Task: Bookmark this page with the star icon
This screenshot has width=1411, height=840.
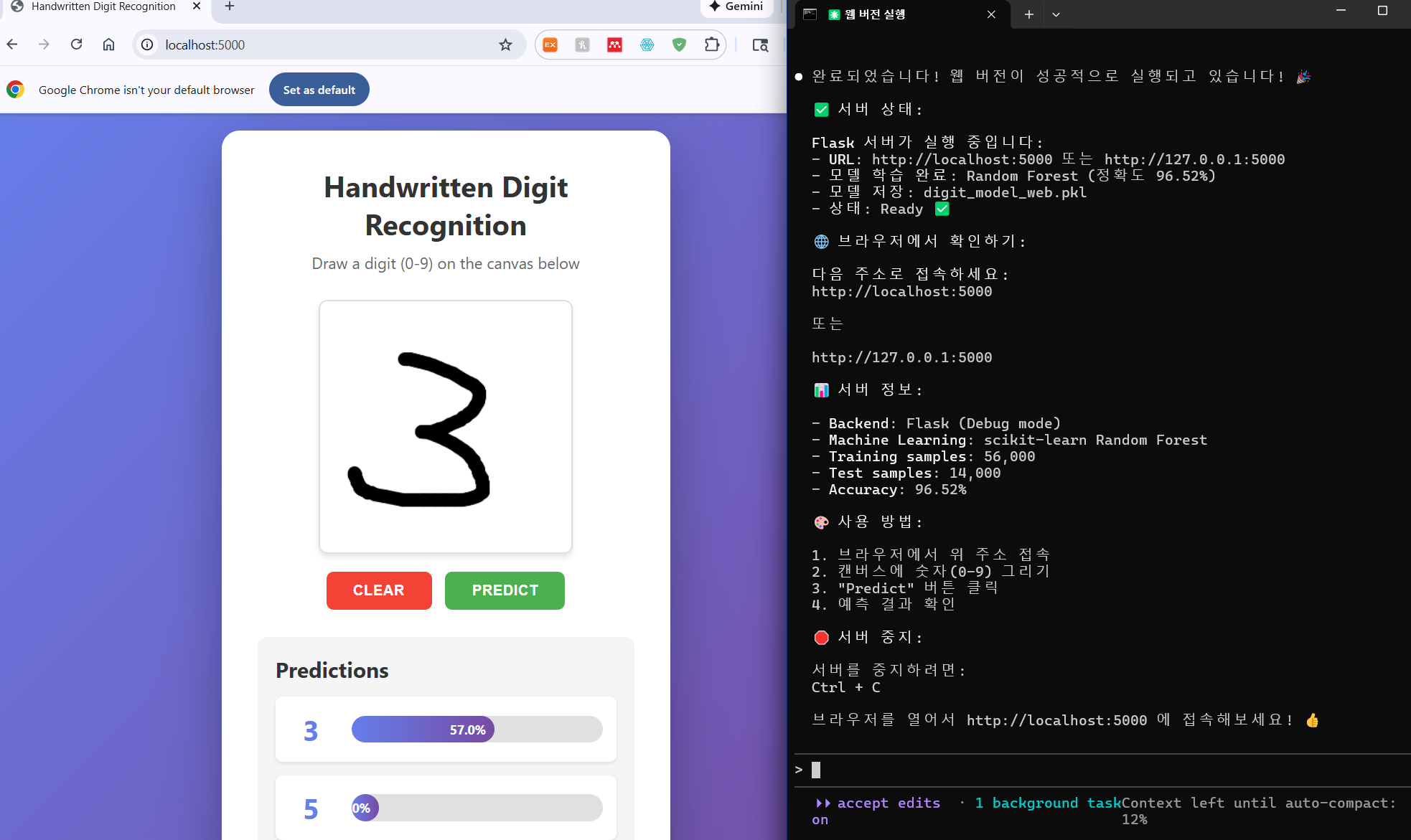Action: pos(505,44)
